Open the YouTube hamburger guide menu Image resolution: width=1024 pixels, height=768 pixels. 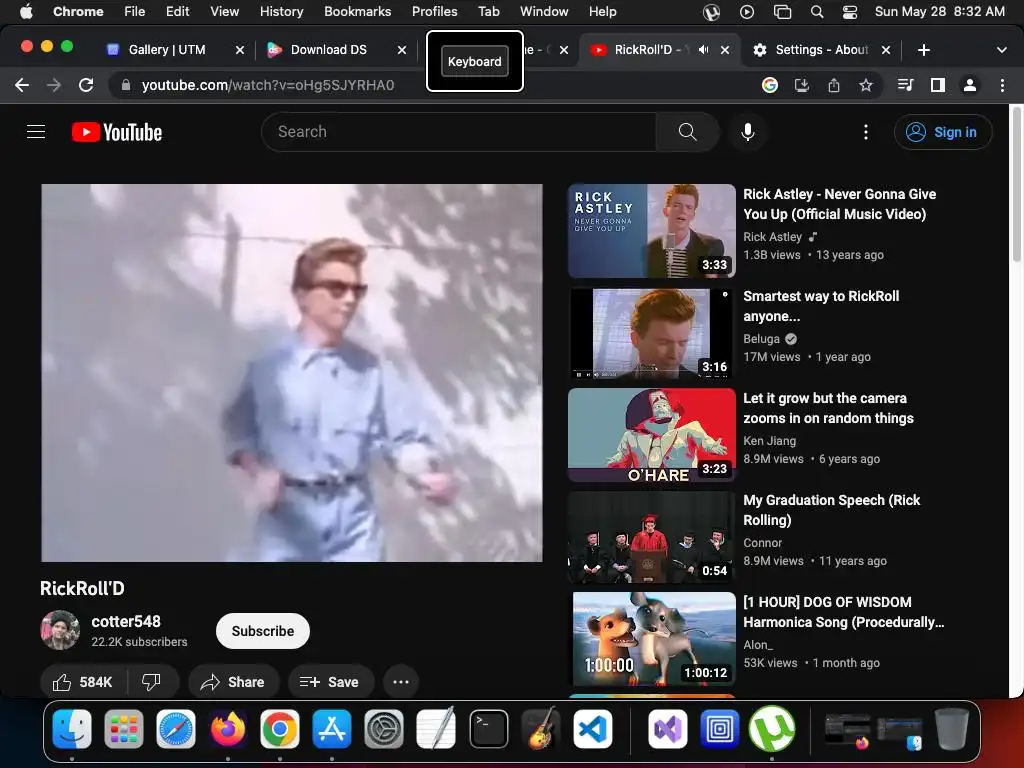36,132
